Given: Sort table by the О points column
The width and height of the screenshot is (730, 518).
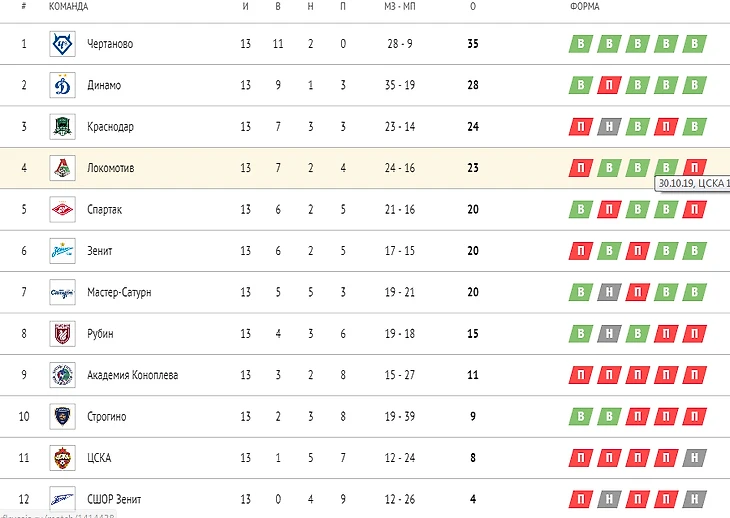Looking at the screenshot, I should (472, 7).
